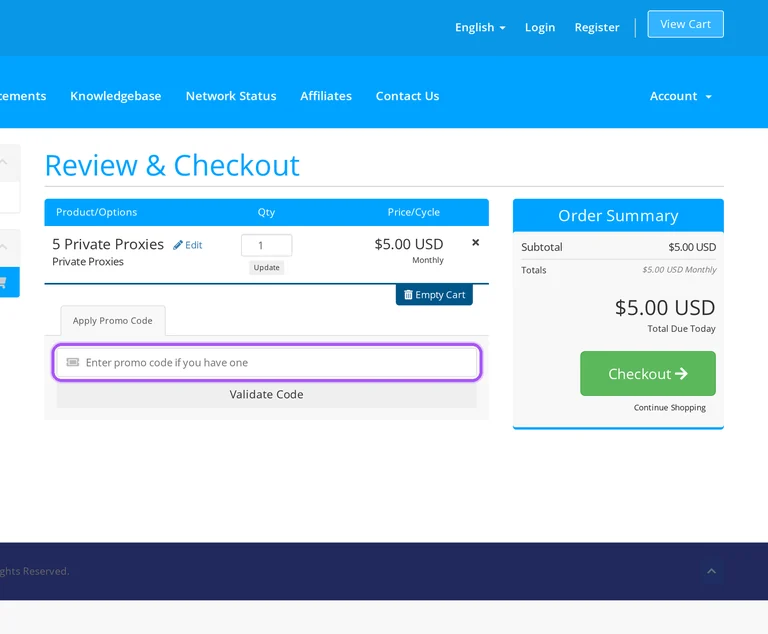This screenshot has height=634, width=768.
Task: Open Network Status menu item
Action: [x=231, y=96]
